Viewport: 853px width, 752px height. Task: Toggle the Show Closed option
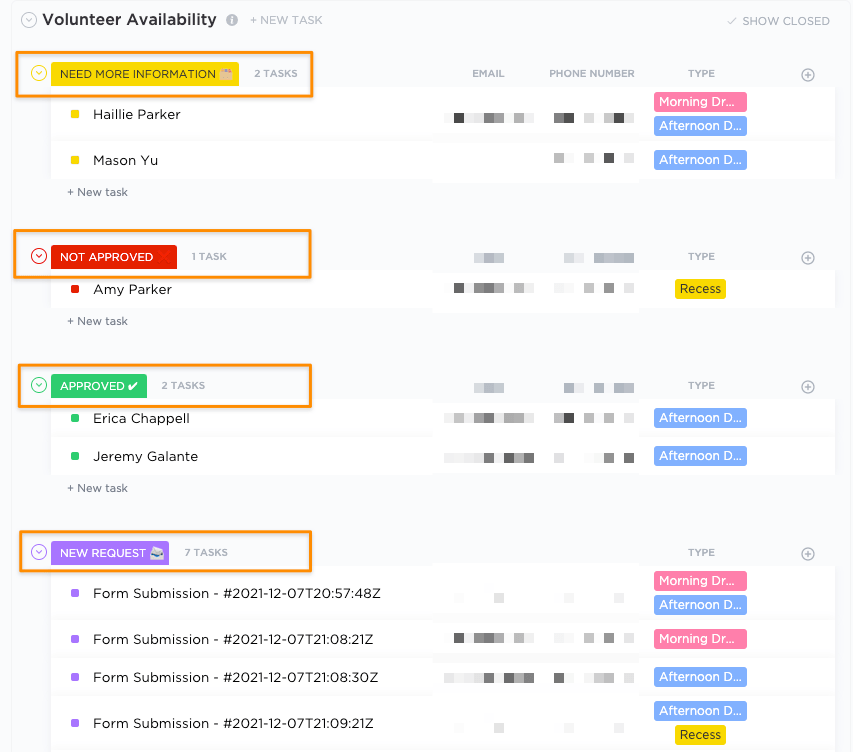778,21
